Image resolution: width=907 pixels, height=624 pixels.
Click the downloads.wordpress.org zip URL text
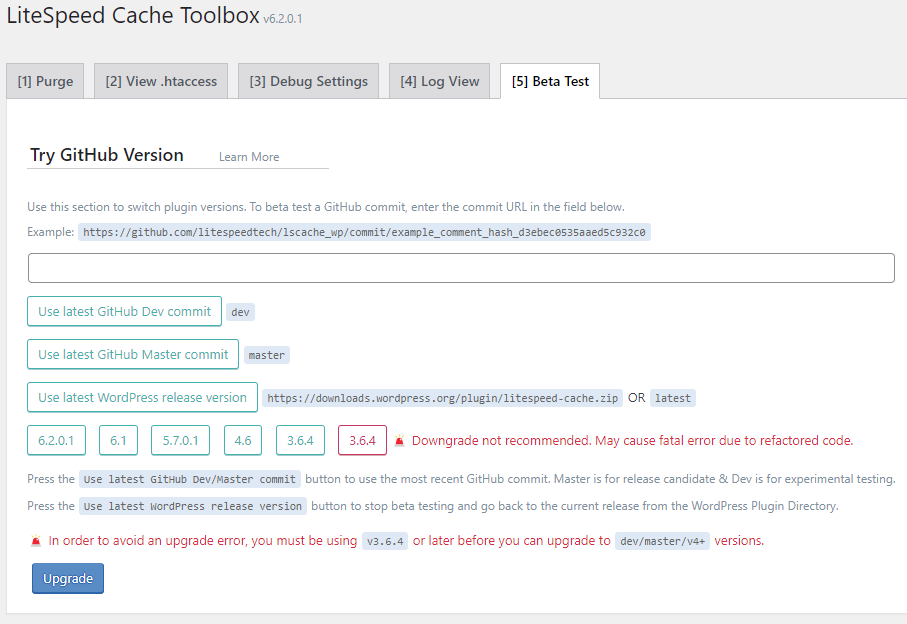click(x=443, y=398)
